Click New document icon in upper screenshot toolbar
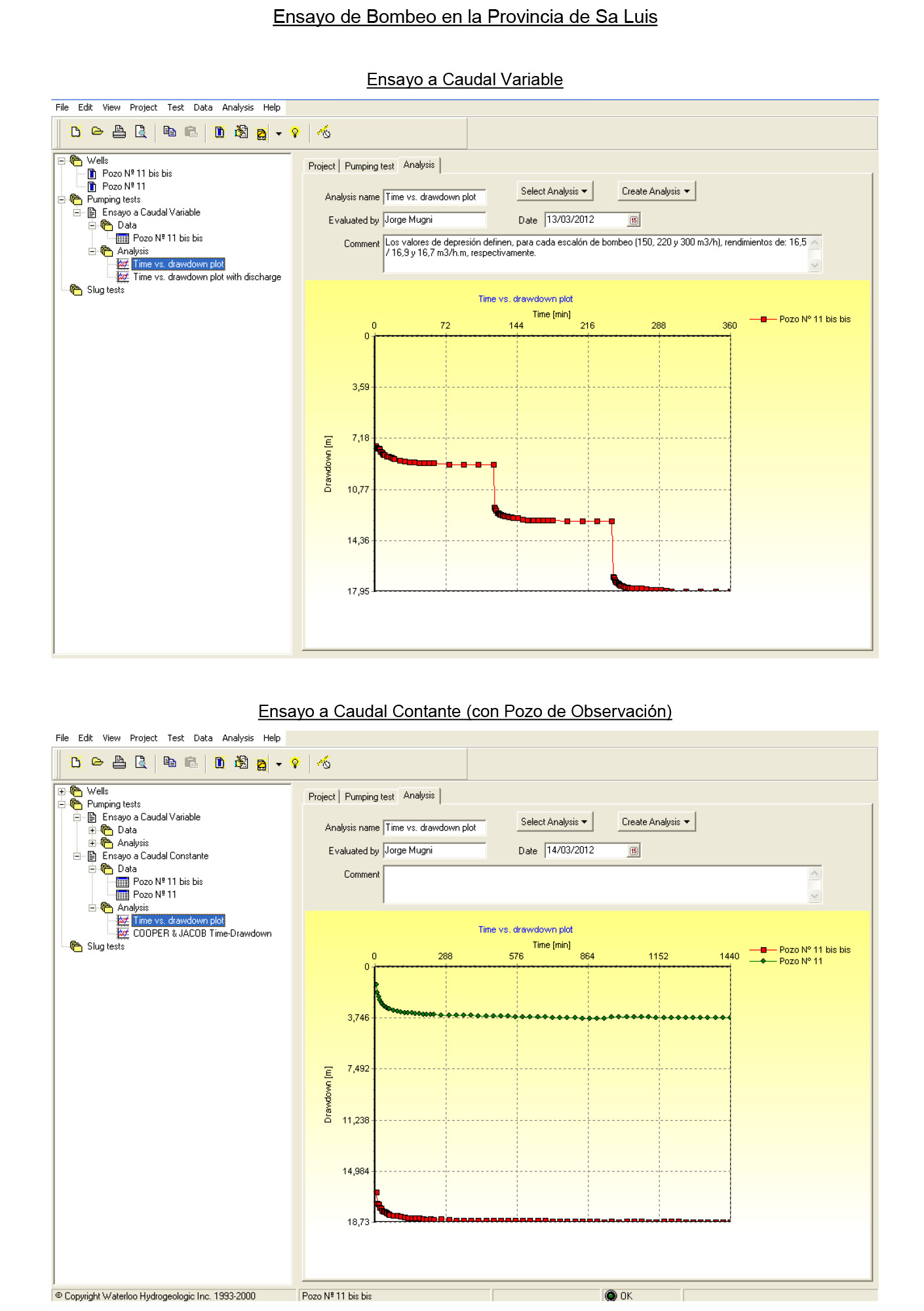The width and height of the screenshot is (924, 1311). [75, 132]
